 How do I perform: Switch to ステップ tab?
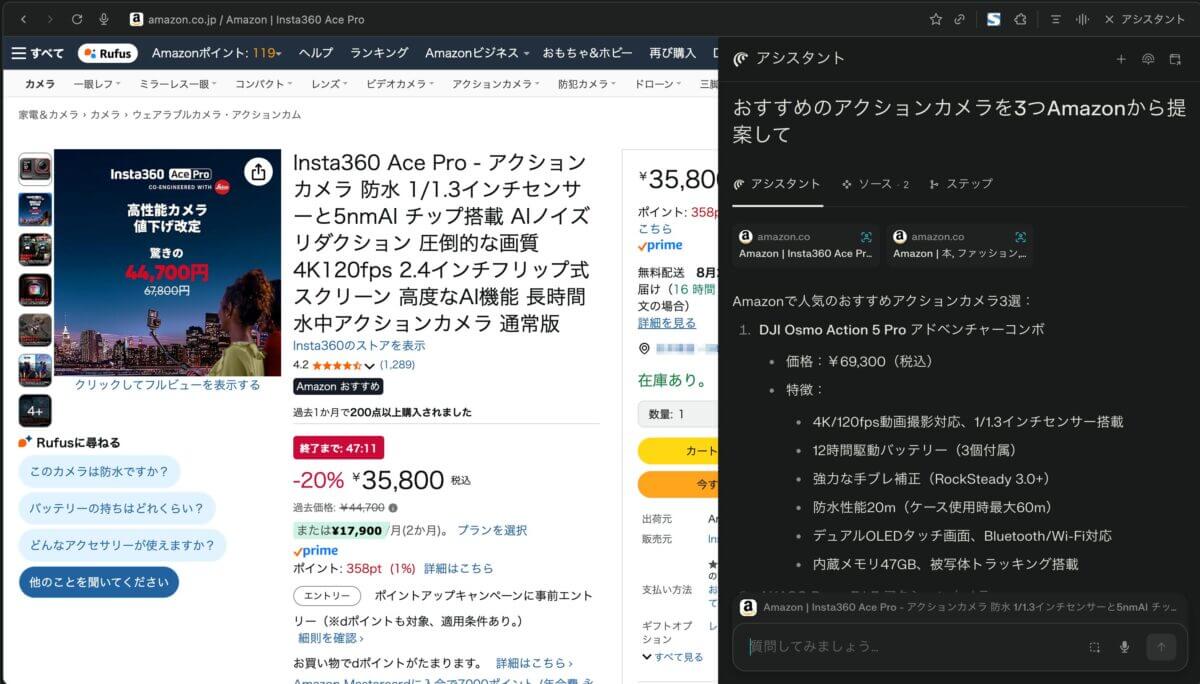[x=961, y=184]
